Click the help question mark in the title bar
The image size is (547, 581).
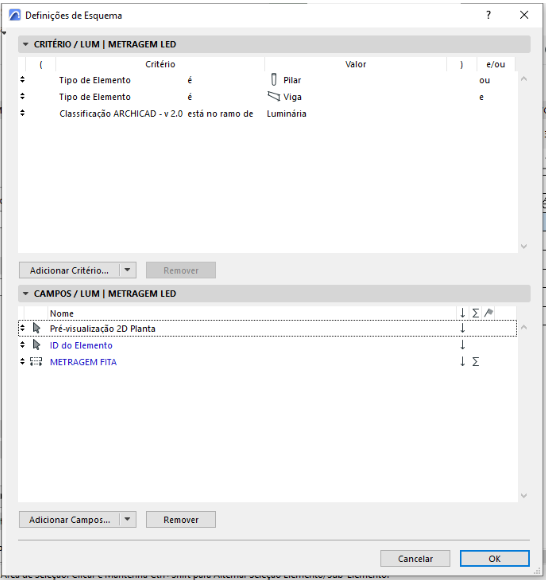pyautogui.click(x=488, y=15)
